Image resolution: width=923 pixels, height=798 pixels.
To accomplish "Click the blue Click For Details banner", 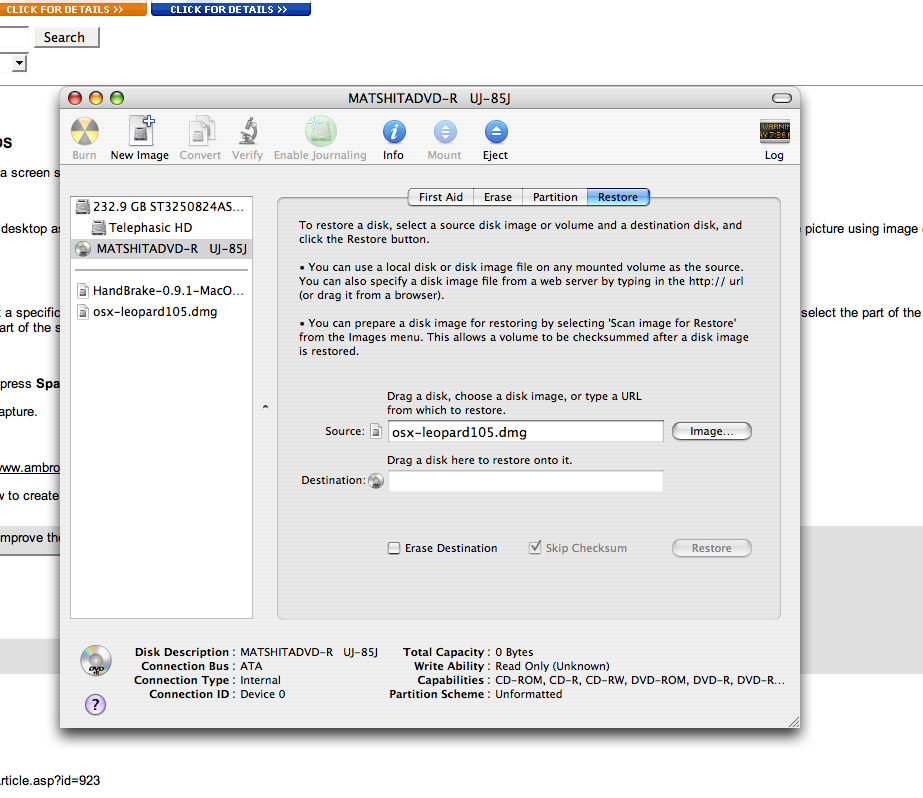I will 231,9.
